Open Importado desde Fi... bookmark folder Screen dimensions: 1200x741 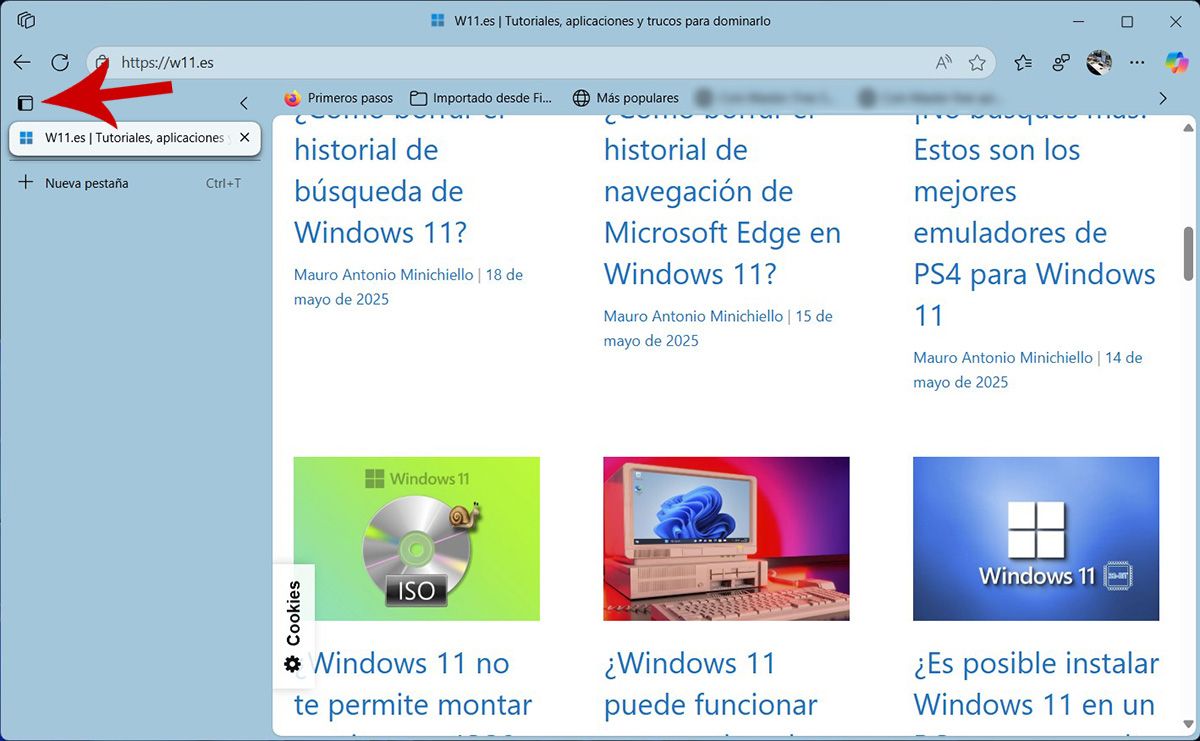click(481, 98)
